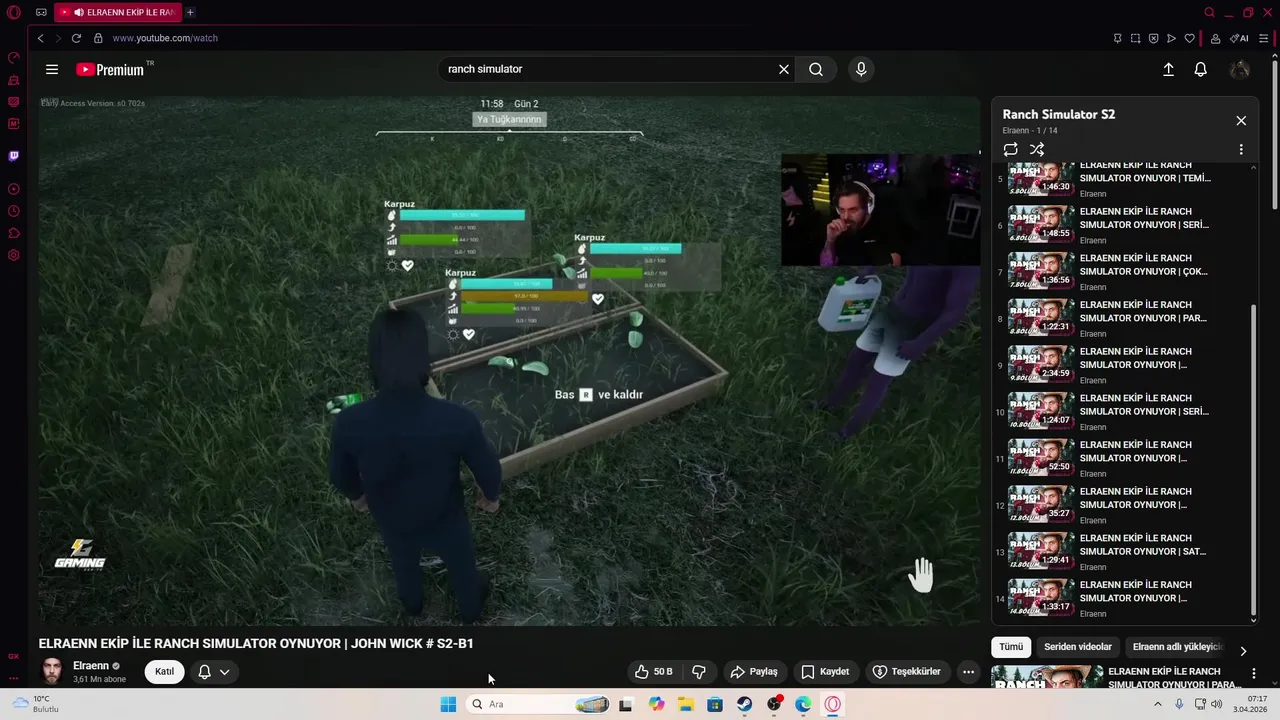Go back to the previous page
Screen dimensions: 1280x720
click(x=40, y=38)
